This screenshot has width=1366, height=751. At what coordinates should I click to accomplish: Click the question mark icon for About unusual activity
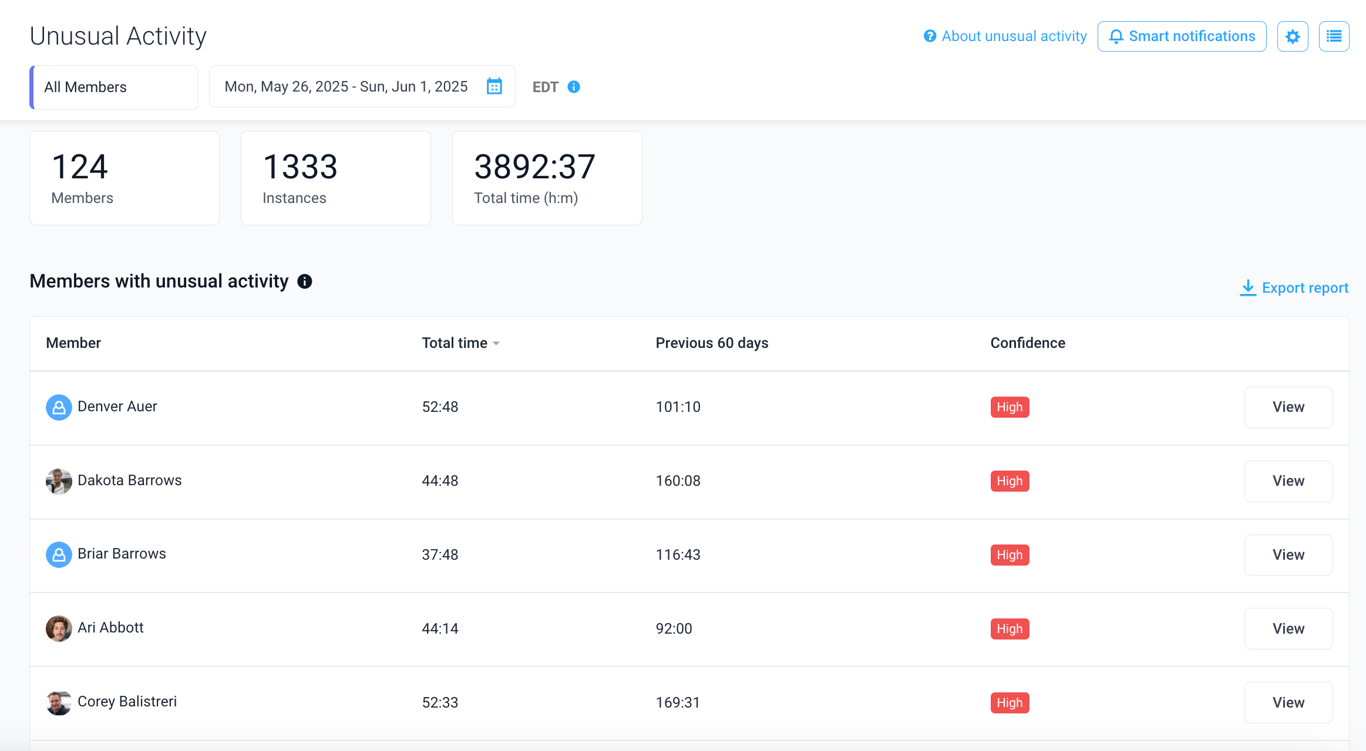[x=930, y=37]
